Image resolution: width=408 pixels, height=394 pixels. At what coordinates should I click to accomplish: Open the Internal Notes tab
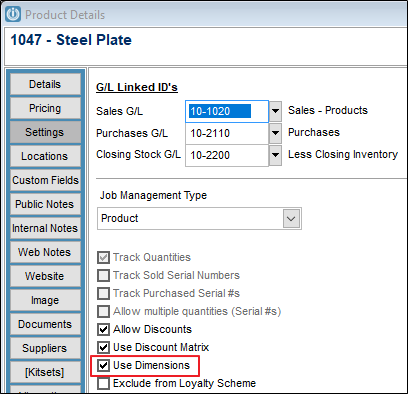click(45, 228)
